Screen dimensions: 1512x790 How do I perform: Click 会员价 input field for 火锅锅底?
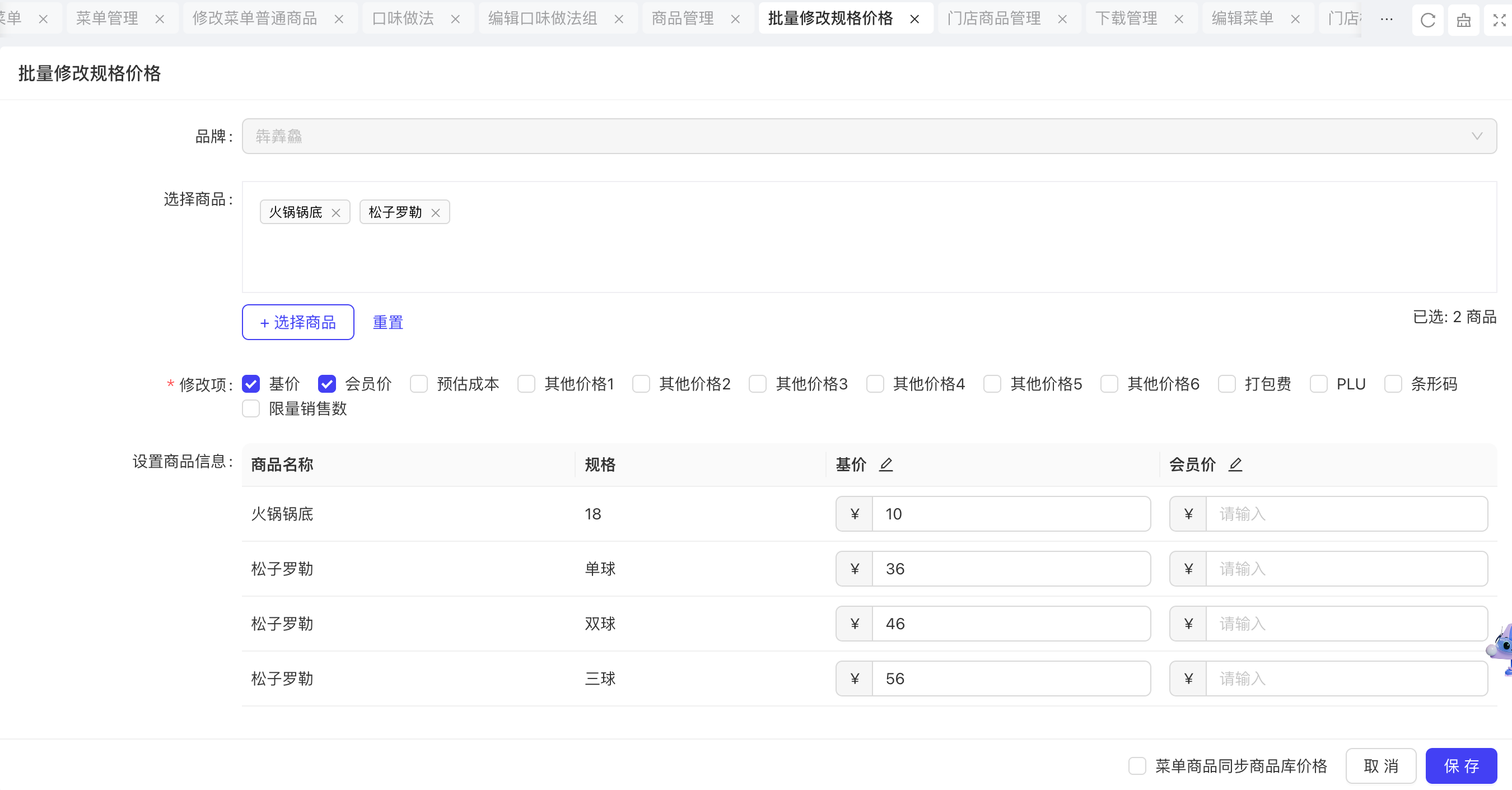[1345, 514]
